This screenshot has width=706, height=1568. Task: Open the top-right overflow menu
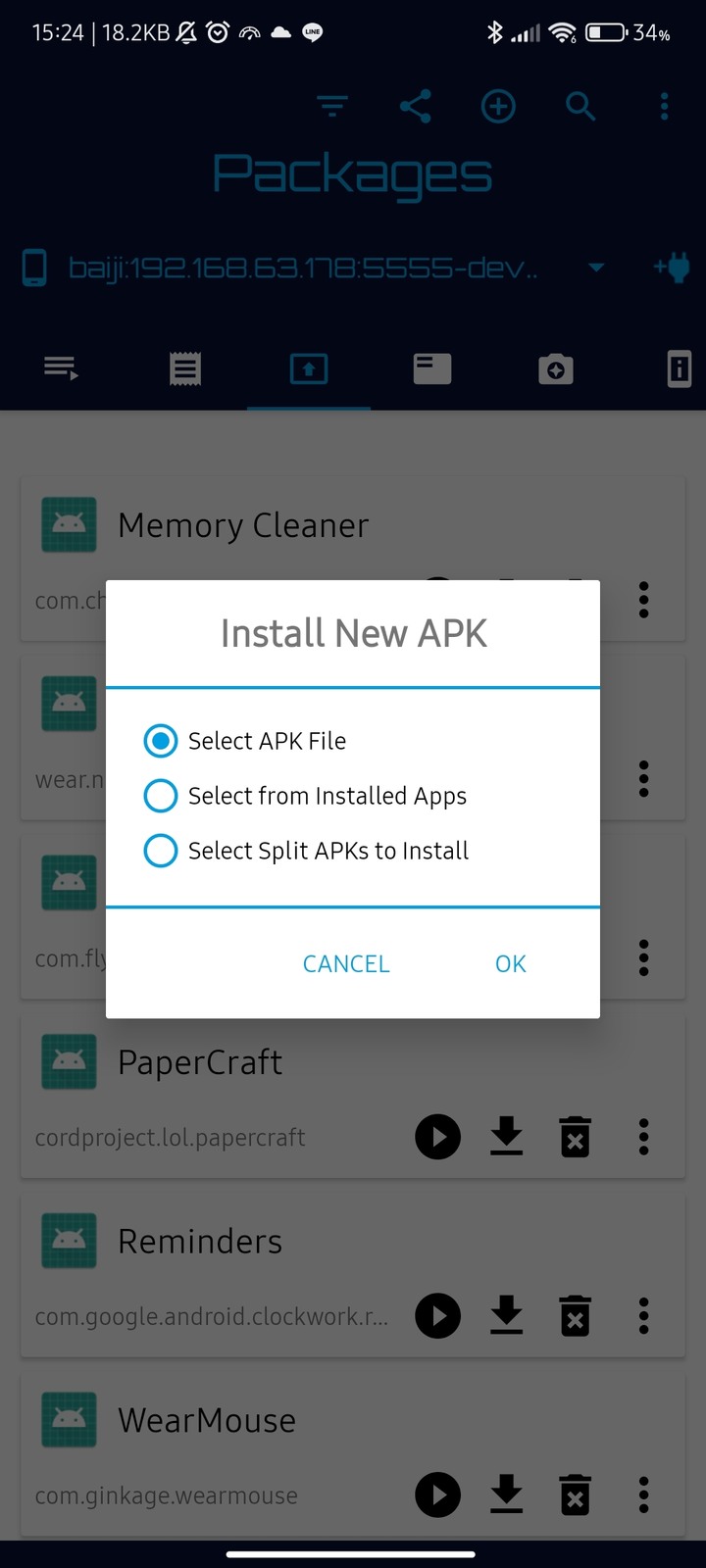click(664, 106)
